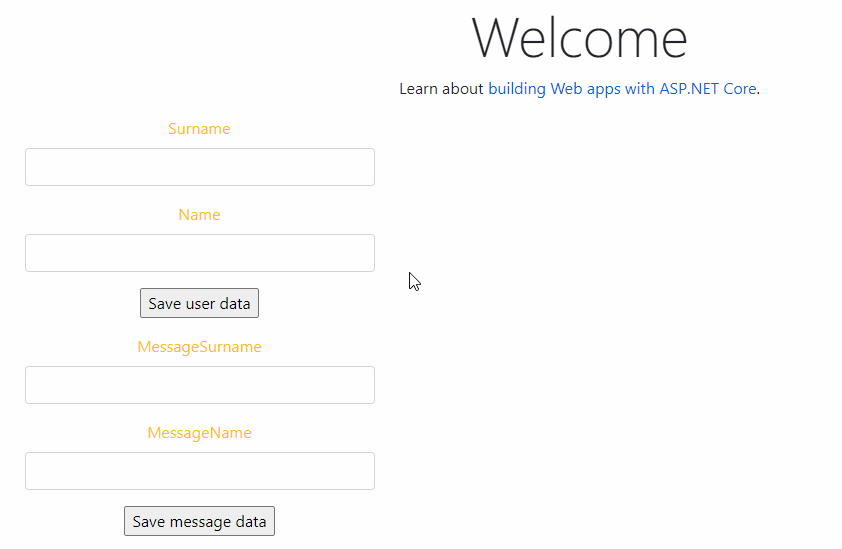842x549 pixels.
Task: Click the Surname label
Action: pyautogui.click(x=199, y=128)
